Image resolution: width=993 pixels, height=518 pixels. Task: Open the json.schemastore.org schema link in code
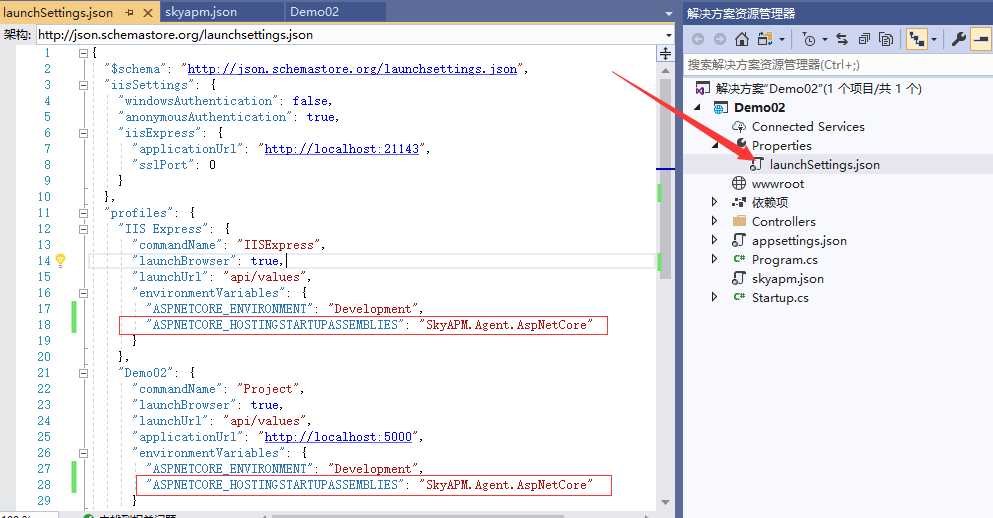tap(352, 69)
